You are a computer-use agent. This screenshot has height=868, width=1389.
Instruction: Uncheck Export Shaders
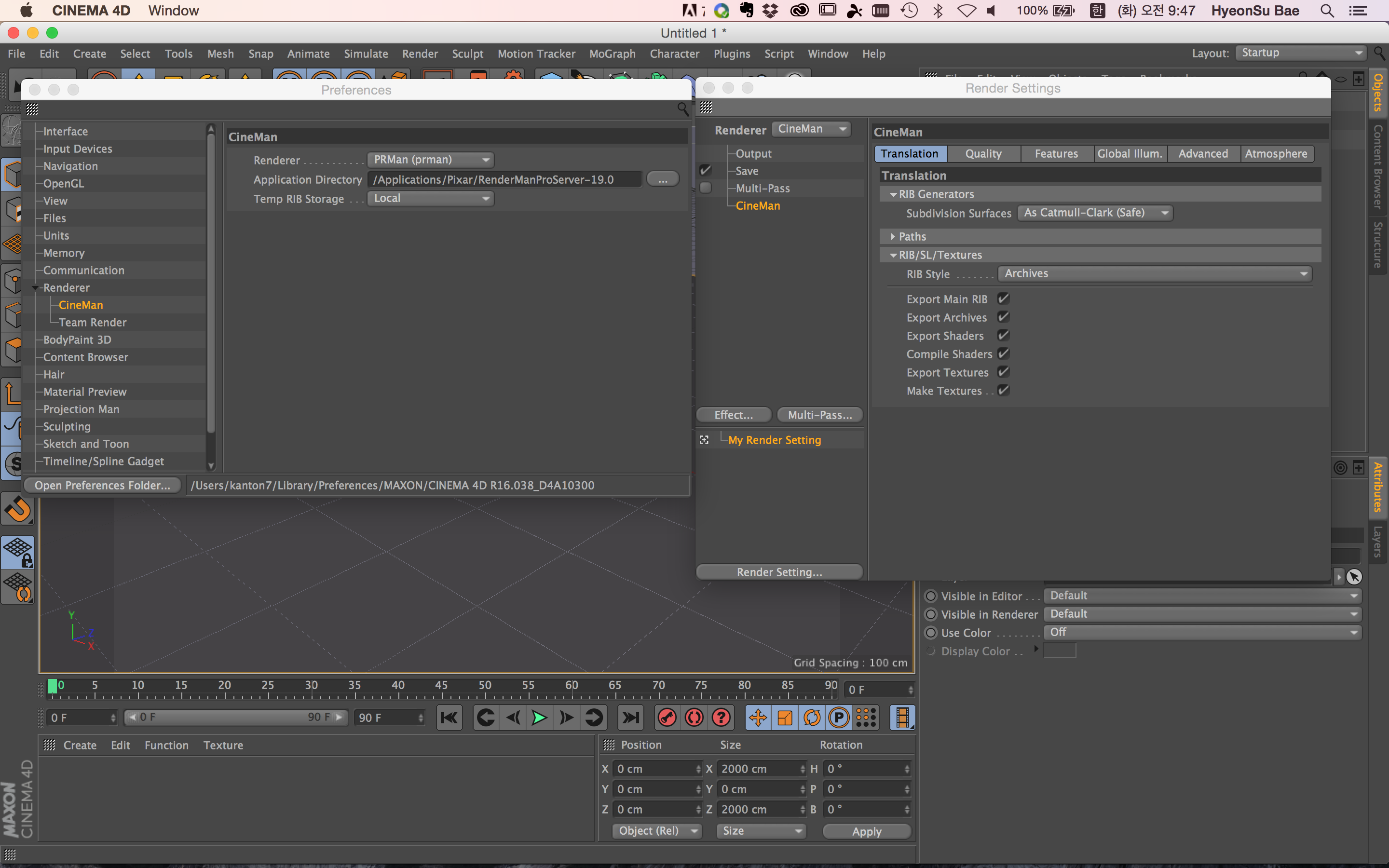click(x=1003, y=335)
